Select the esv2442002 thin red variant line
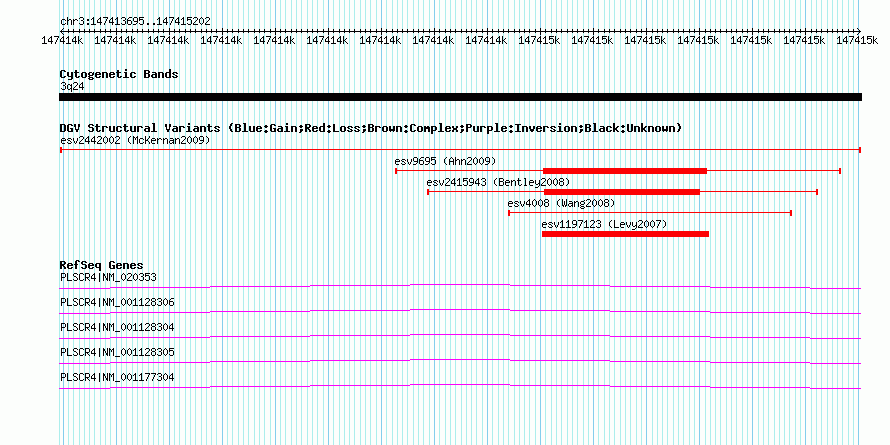This screenshot has height=445, width=890. point(460,150)
